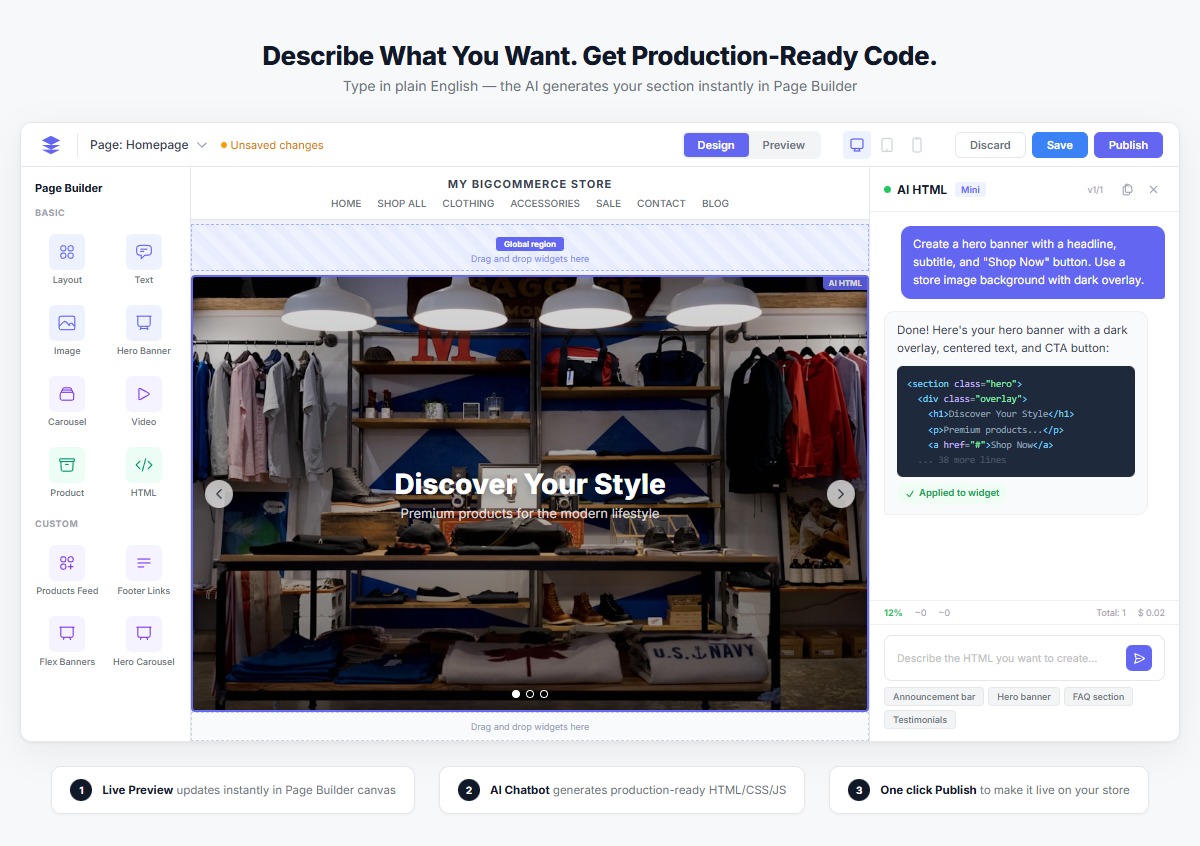Select the HTML widget icon

(x=143, y=464)
